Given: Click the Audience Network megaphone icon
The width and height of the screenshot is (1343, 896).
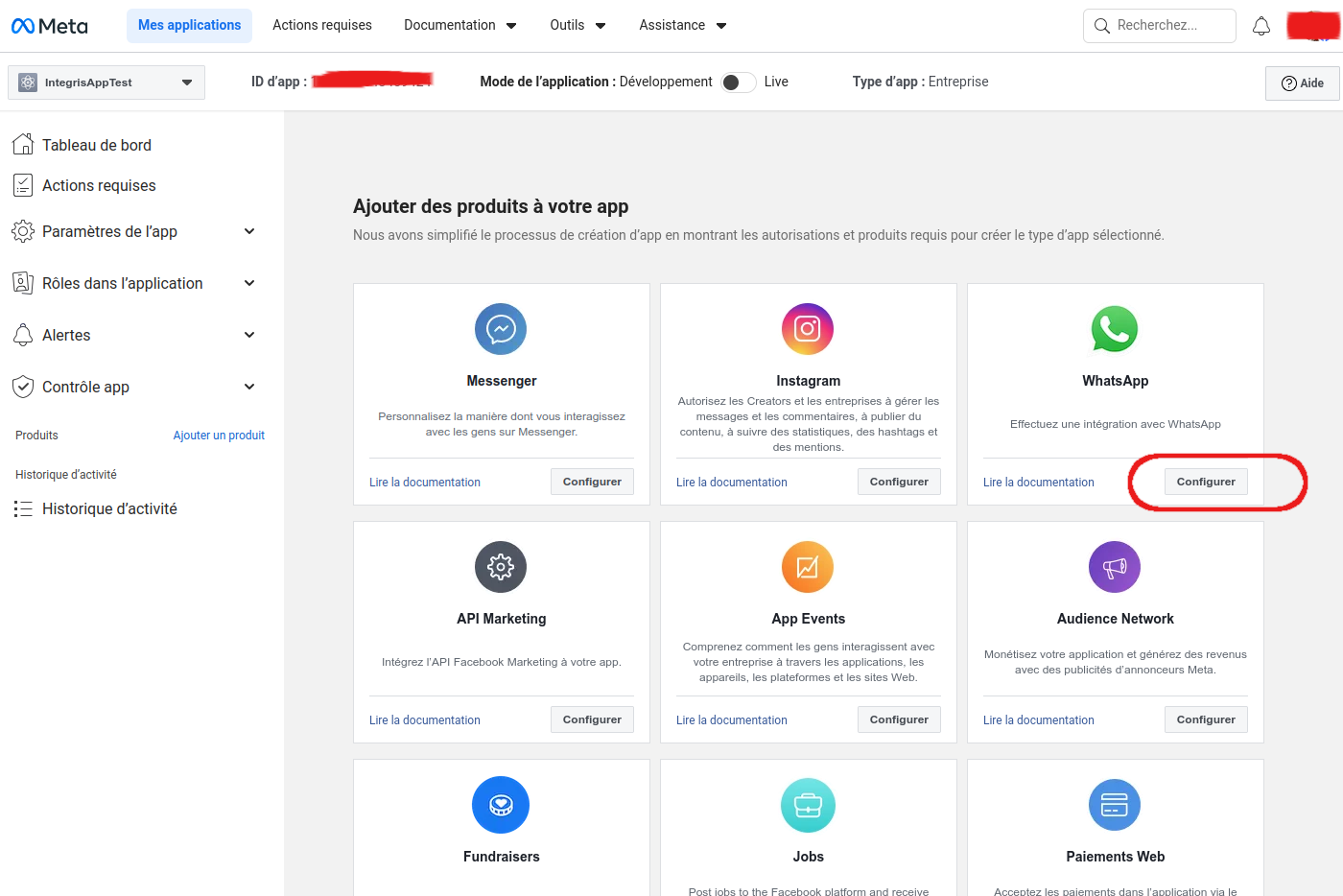Looking at the screenshot, I should click(1115, 567).
